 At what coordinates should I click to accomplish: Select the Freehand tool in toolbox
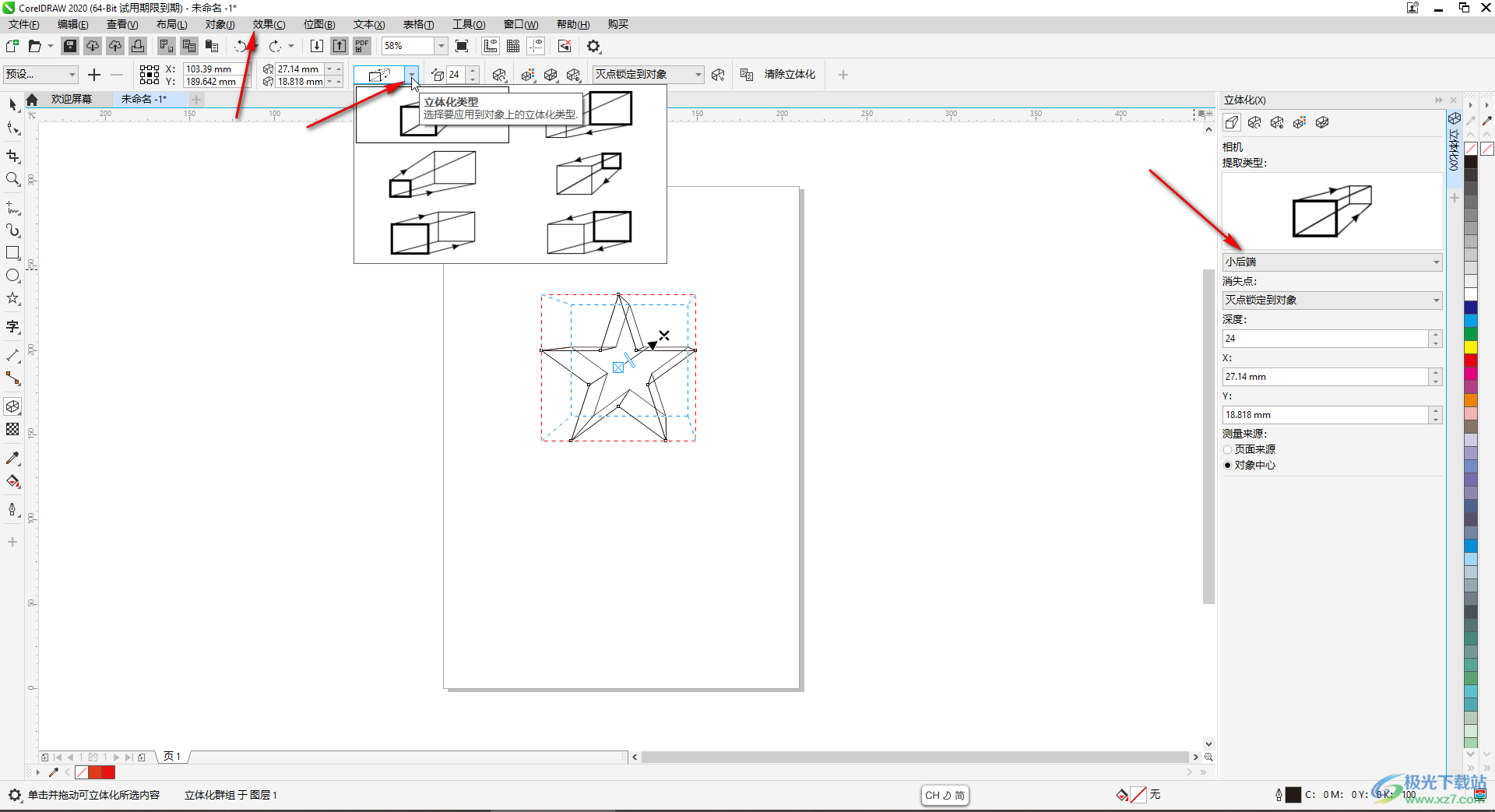(x=12, y=208)
